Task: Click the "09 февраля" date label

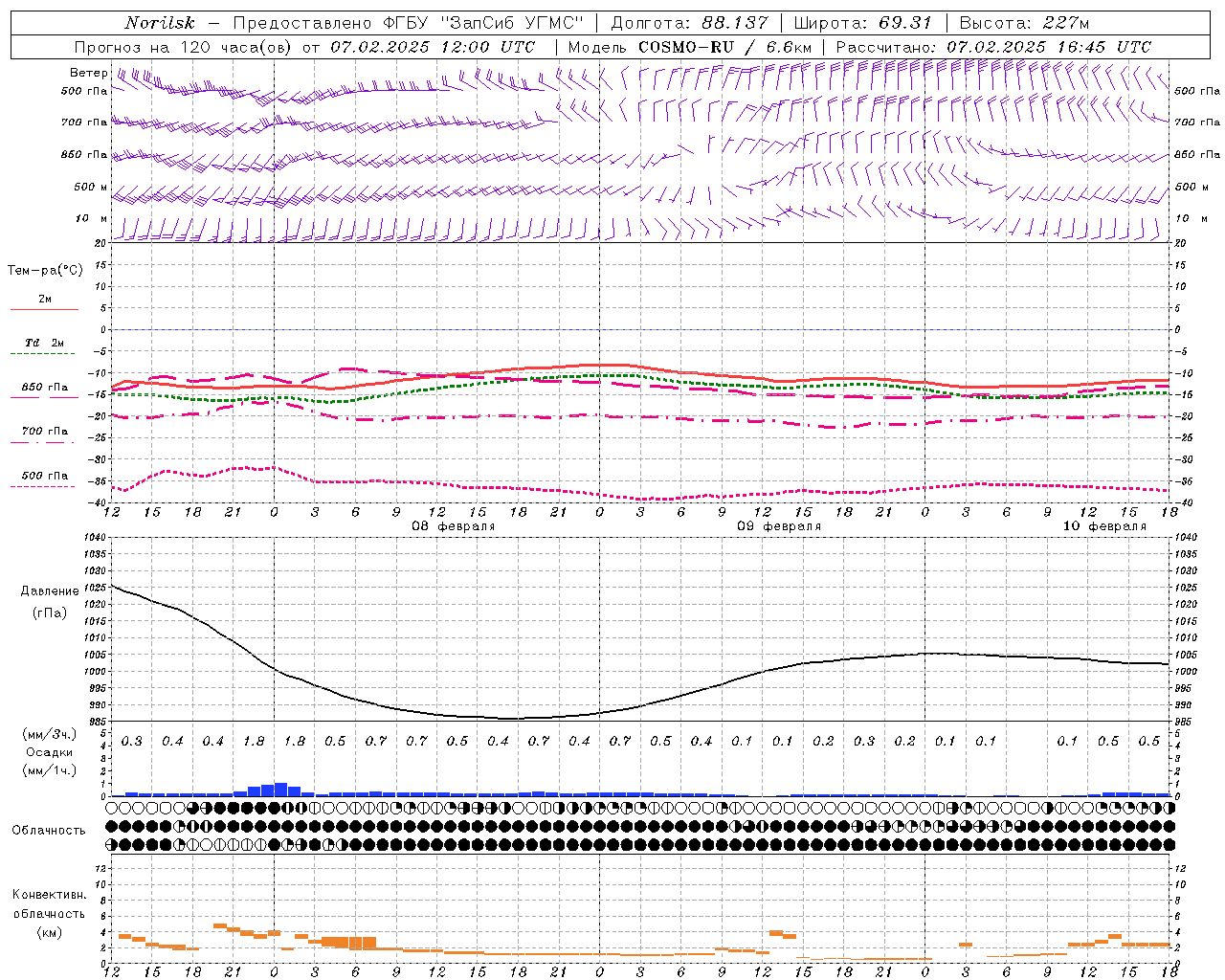Action: tap(779, 526)
